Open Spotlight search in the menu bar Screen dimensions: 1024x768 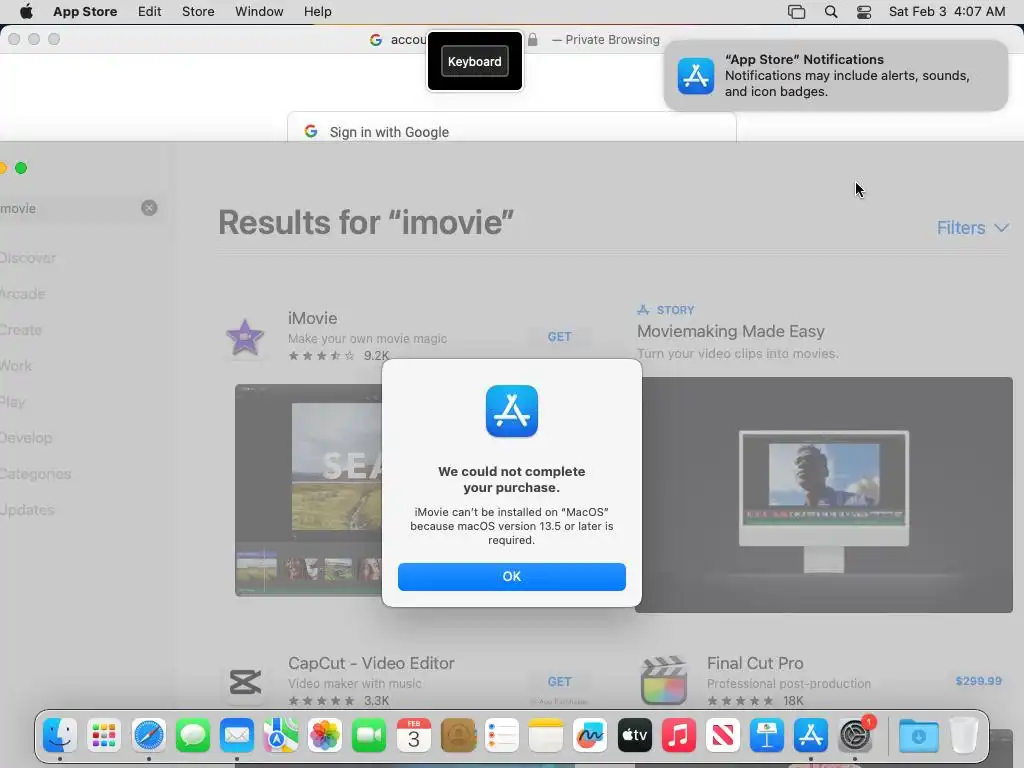(x=831, y=11)
